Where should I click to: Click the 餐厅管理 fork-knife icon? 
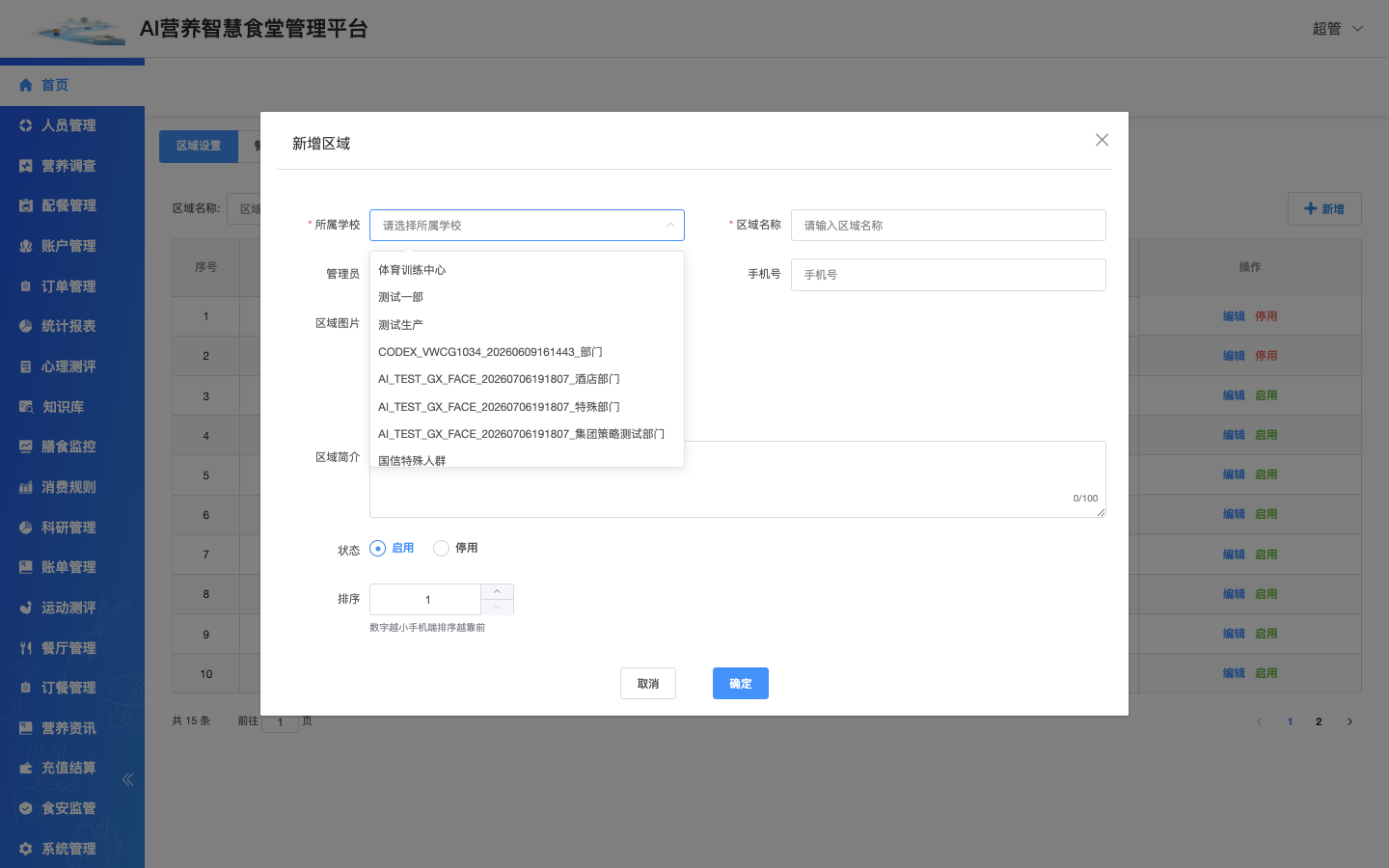26,648
